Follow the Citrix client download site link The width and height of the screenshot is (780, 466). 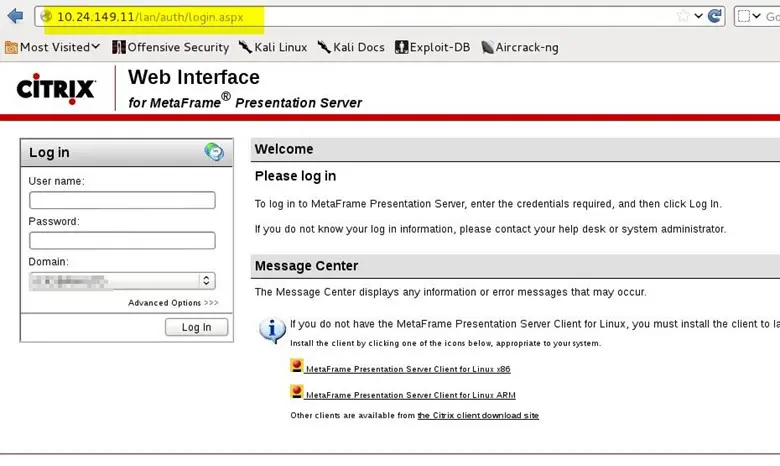pos(478,415)
